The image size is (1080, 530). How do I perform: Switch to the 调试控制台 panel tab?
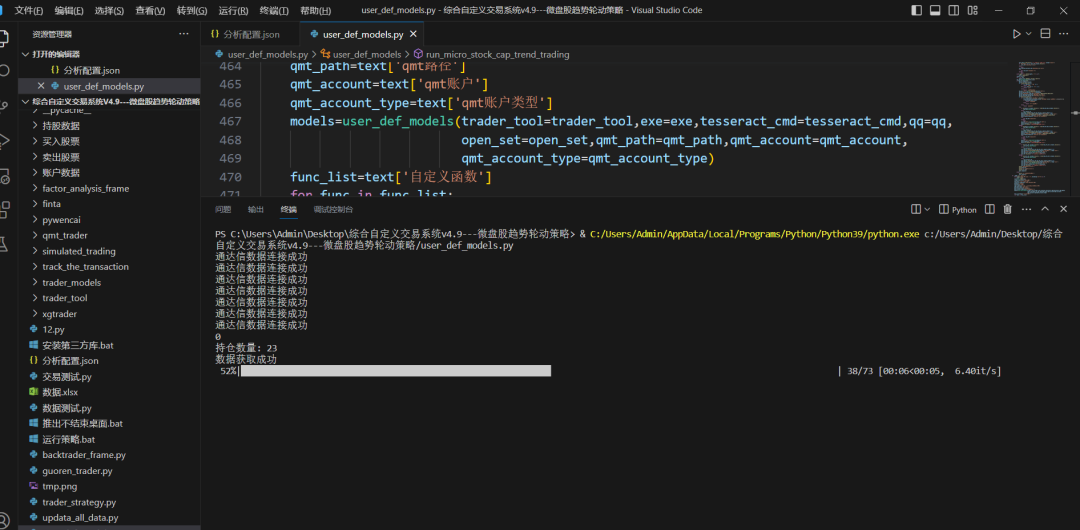click(x=333, y=210)
